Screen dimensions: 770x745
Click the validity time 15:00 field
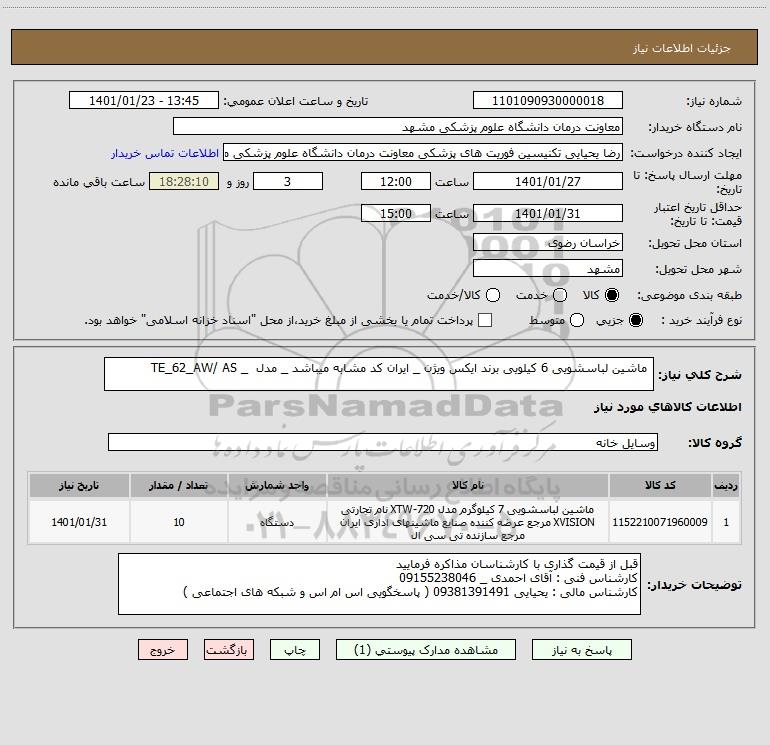coord(396,213)
